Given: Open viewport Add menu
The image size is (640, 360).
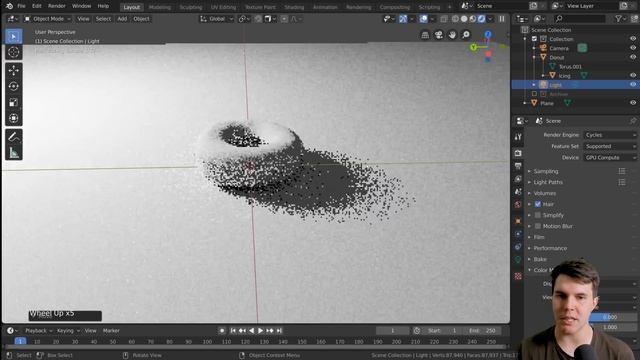Looking at the screenshot, I should click(x=122, y=19).
